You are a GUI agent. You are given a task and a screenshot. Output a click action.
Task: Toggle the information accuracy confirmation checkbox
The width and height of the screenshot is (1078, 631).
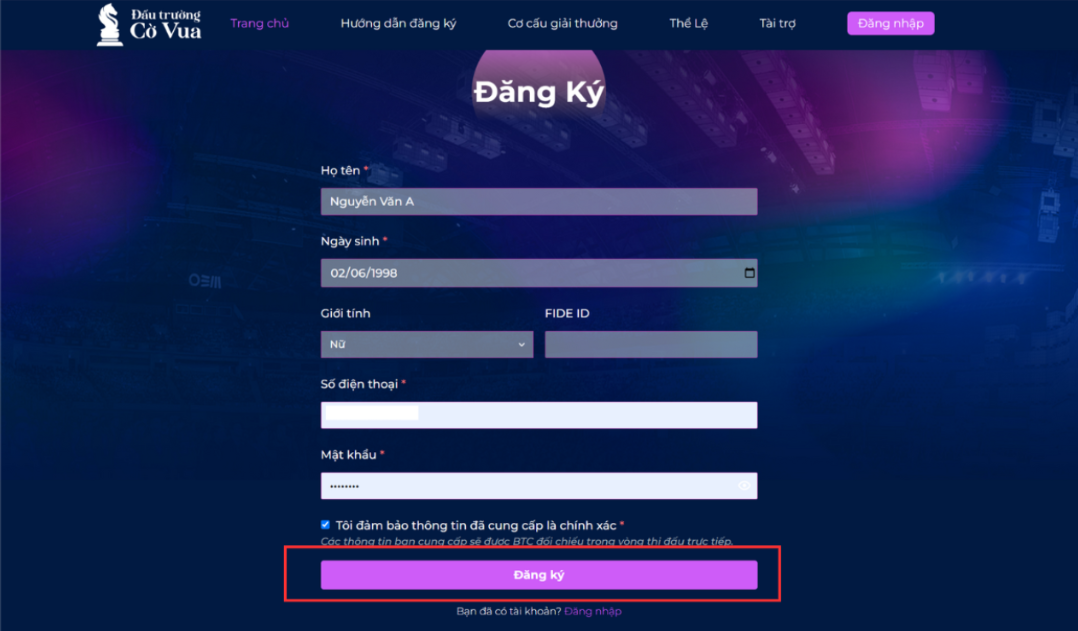(x=325, y=525)
